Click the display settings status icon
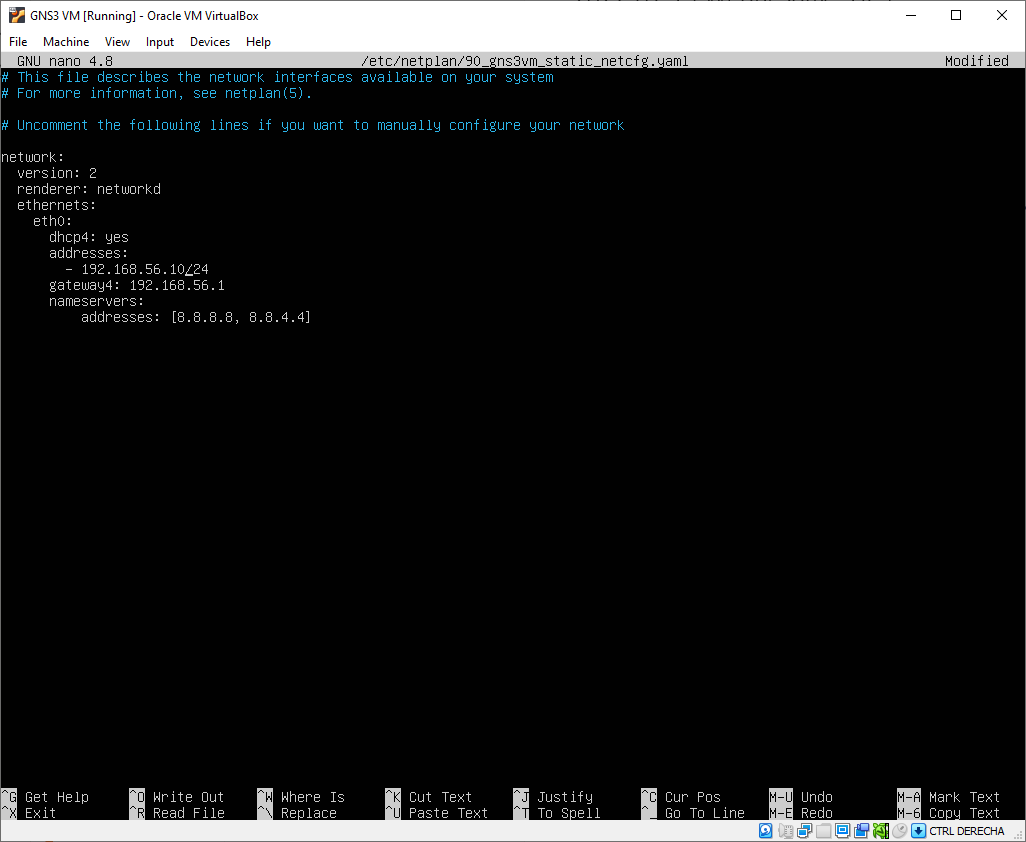Viewport: 1026px width, 842px height. pos(842,831)
